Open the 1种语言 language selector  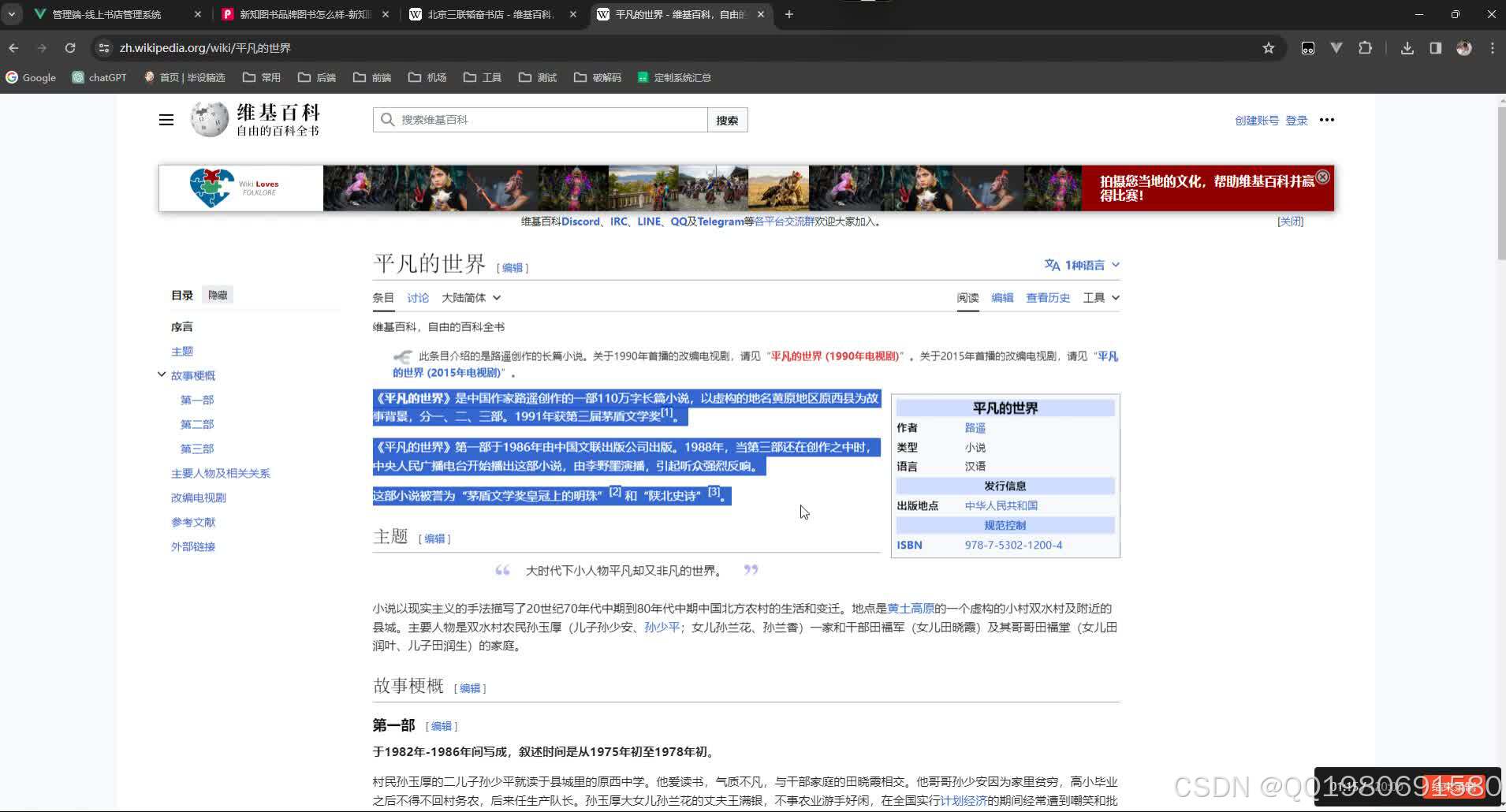(x=1082, y=264)
